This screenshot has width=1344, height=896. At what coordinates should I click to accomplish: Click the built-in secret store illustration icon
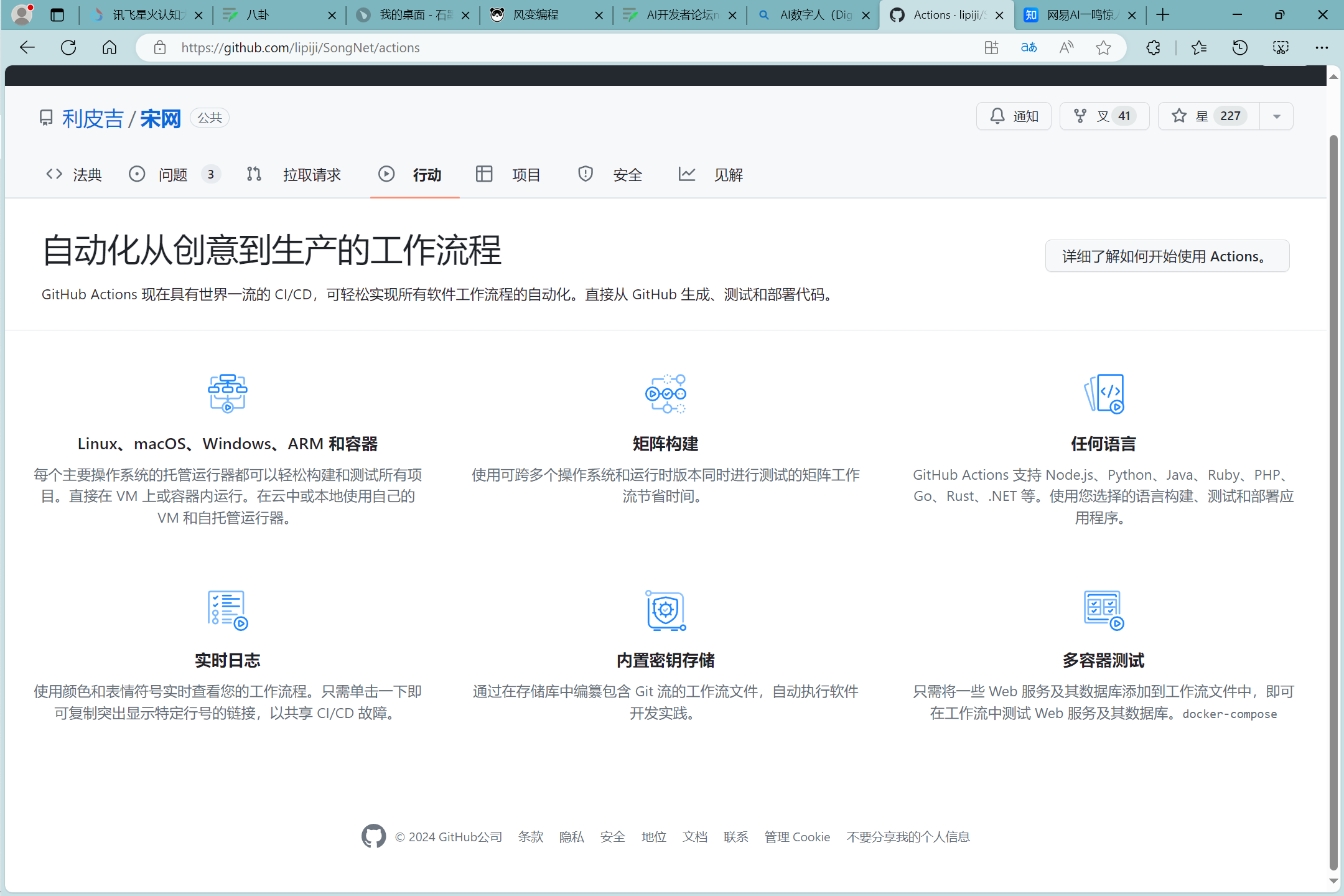(666, 610)
